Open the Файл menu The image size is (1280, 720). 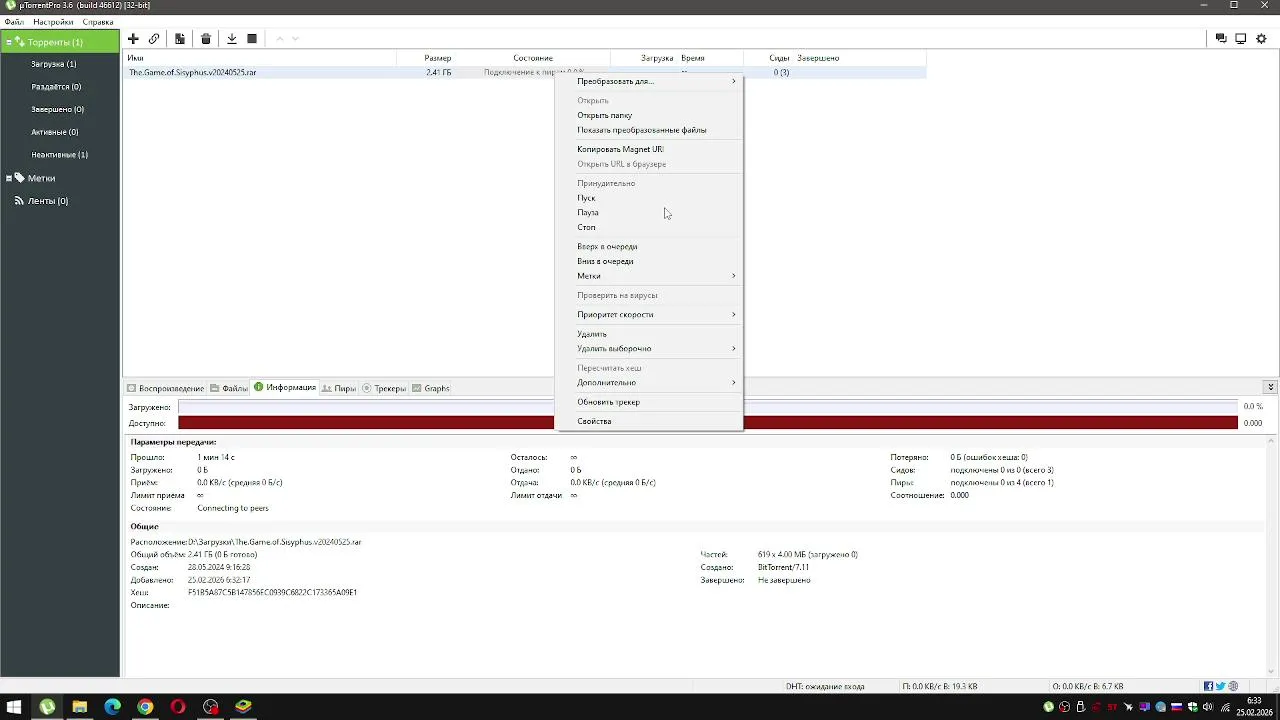(x=14, y=22)
